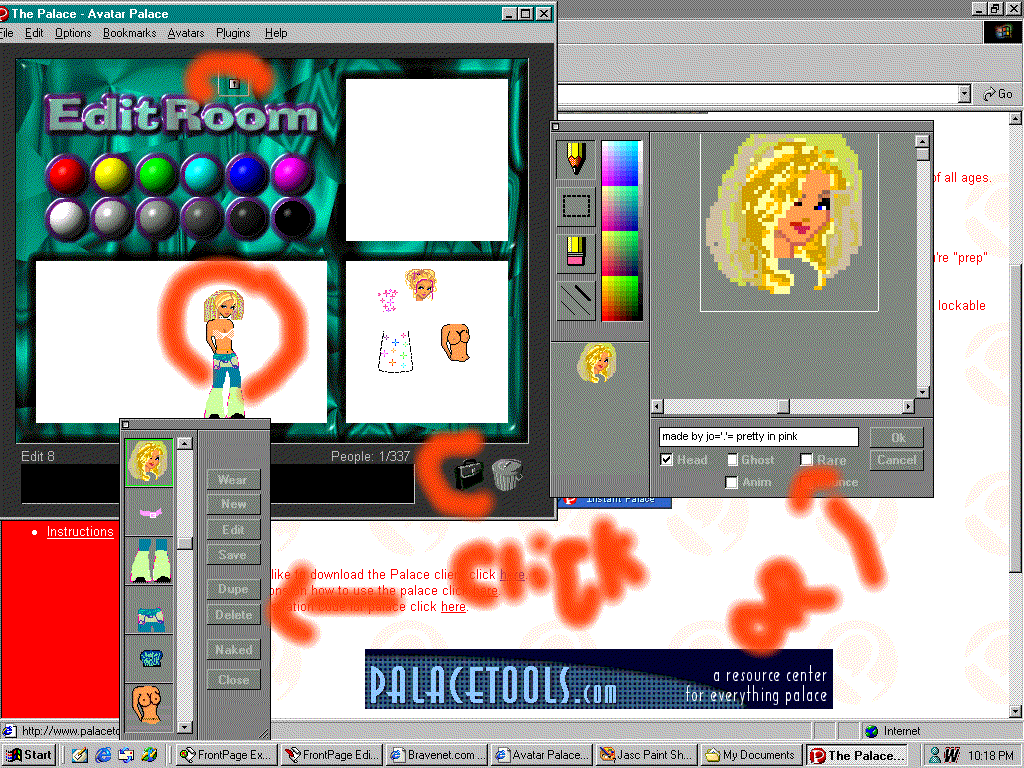Choose the red color ball
The height and width of the screenshot is (768, 1024).
[67, 174]
